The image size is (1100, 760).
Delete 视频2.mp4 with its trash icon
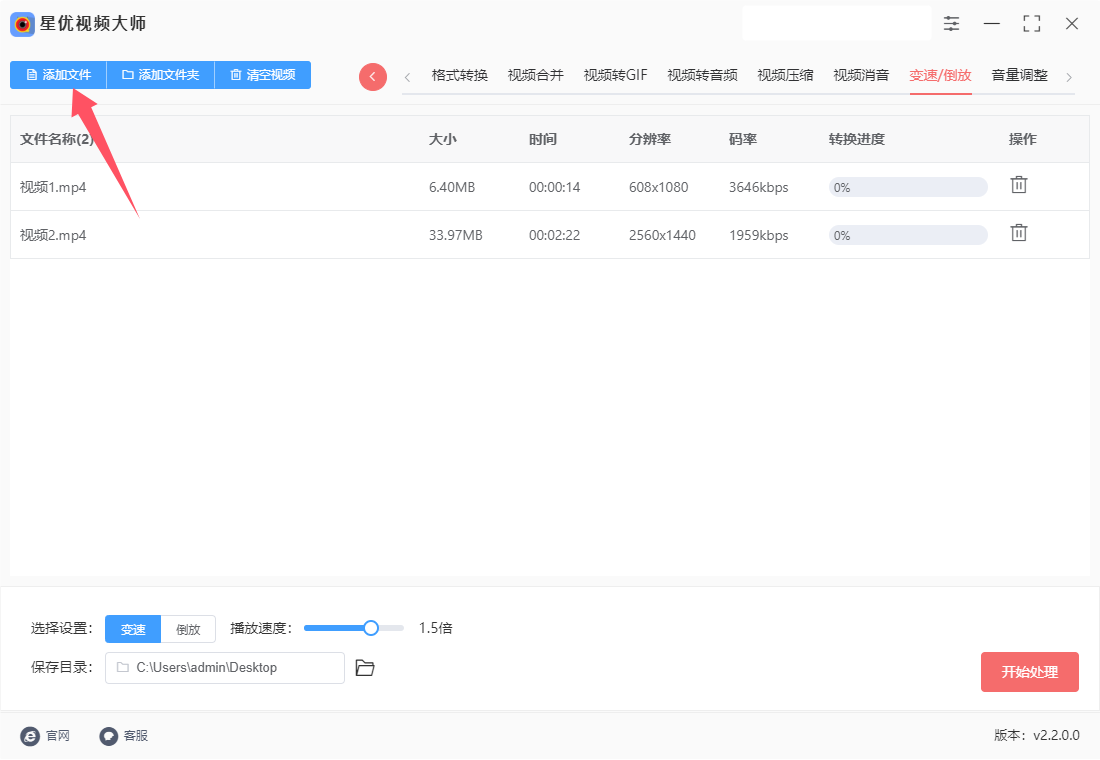(1019, 233)
